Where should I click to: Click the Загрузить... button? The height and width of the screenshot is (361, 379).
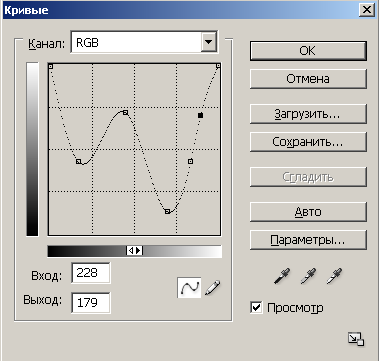click(x=308, y=114)
